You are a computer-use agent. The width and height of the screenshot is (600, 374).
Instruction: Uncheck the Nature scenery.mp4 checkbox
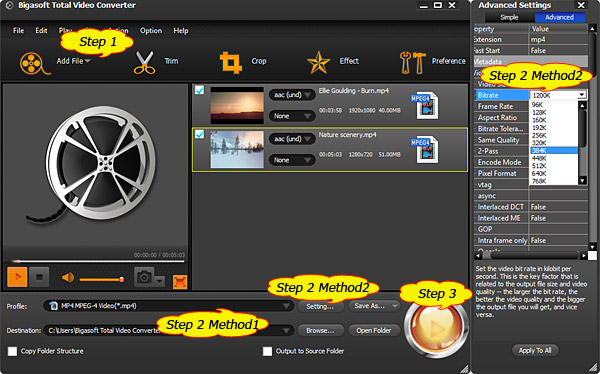pyautogui.click(x=199, y=134)
